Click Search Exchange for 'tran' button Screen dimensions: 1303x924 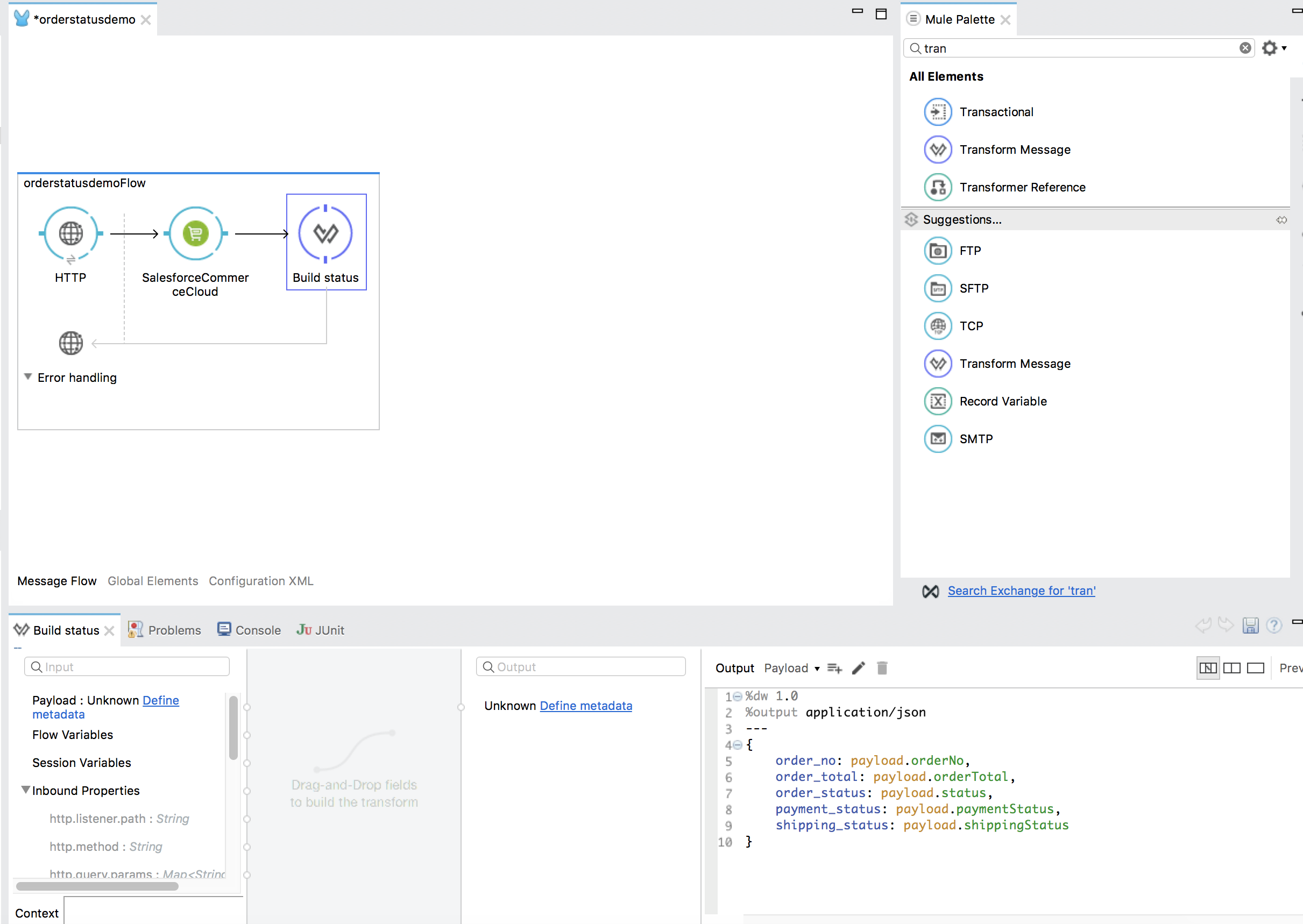pos(1021,590)
